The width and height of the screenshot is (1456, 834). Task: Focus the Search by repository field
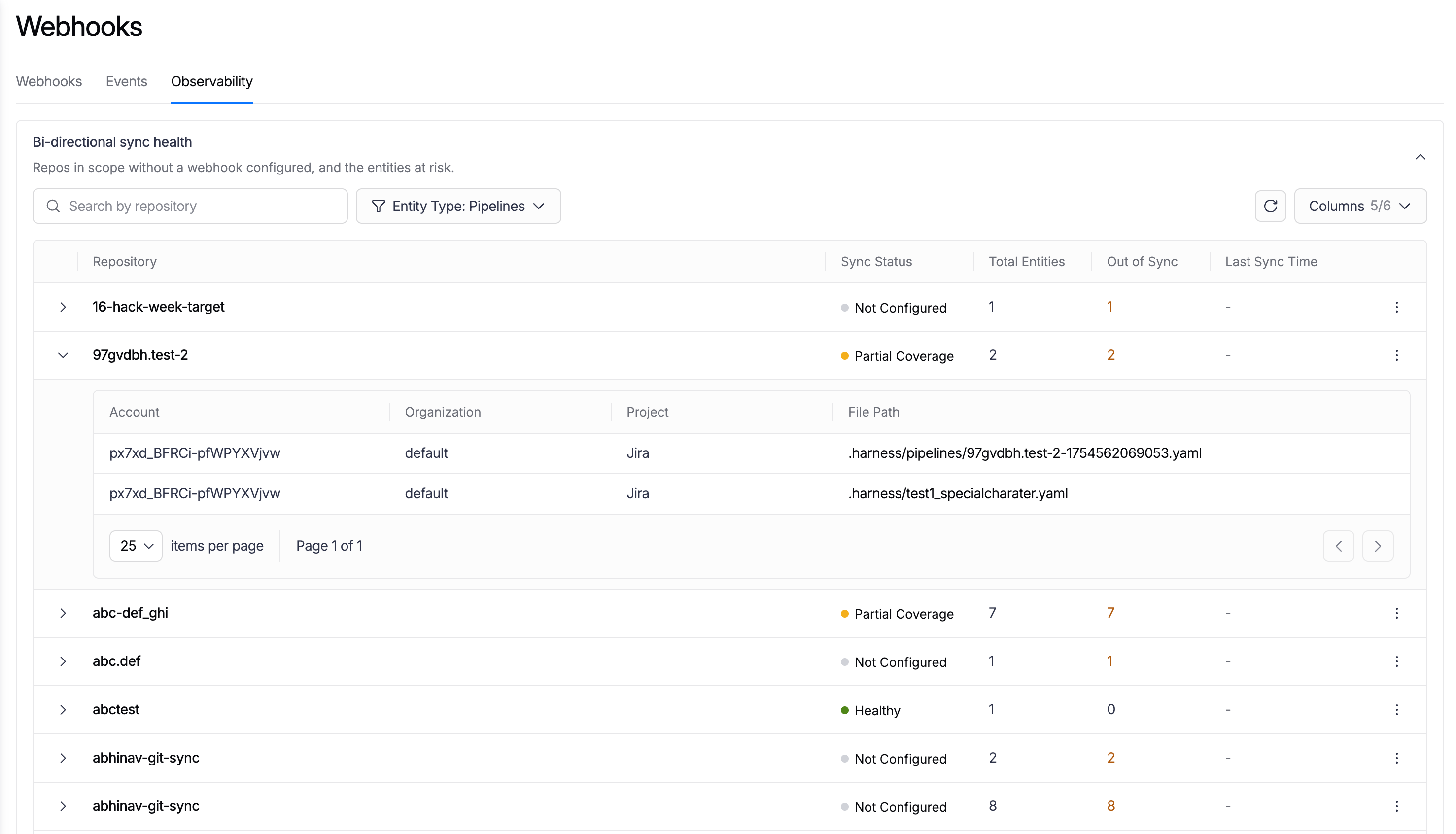(x=190, y=206)
